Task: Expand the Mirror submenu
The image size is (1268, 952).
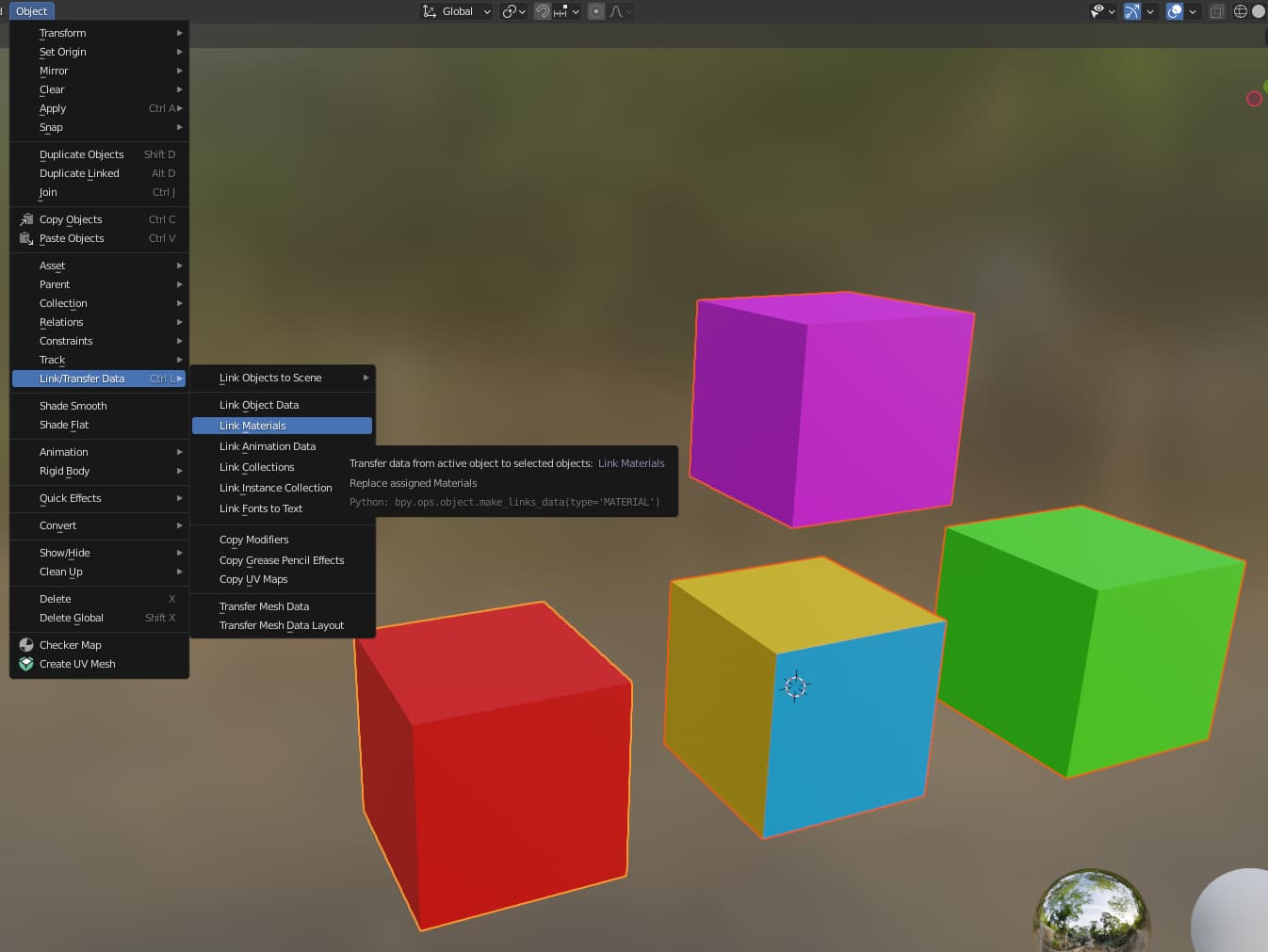Action: (99, 71)
